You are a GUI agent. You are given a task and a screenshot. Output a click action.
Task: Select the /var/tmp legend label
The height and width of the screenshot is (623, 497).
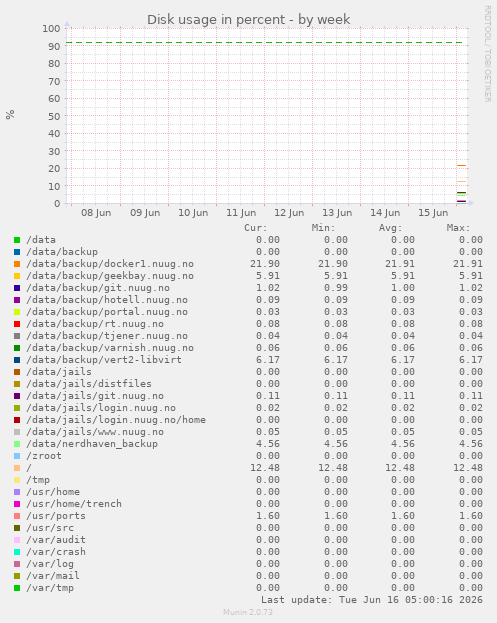pos(50,588)
